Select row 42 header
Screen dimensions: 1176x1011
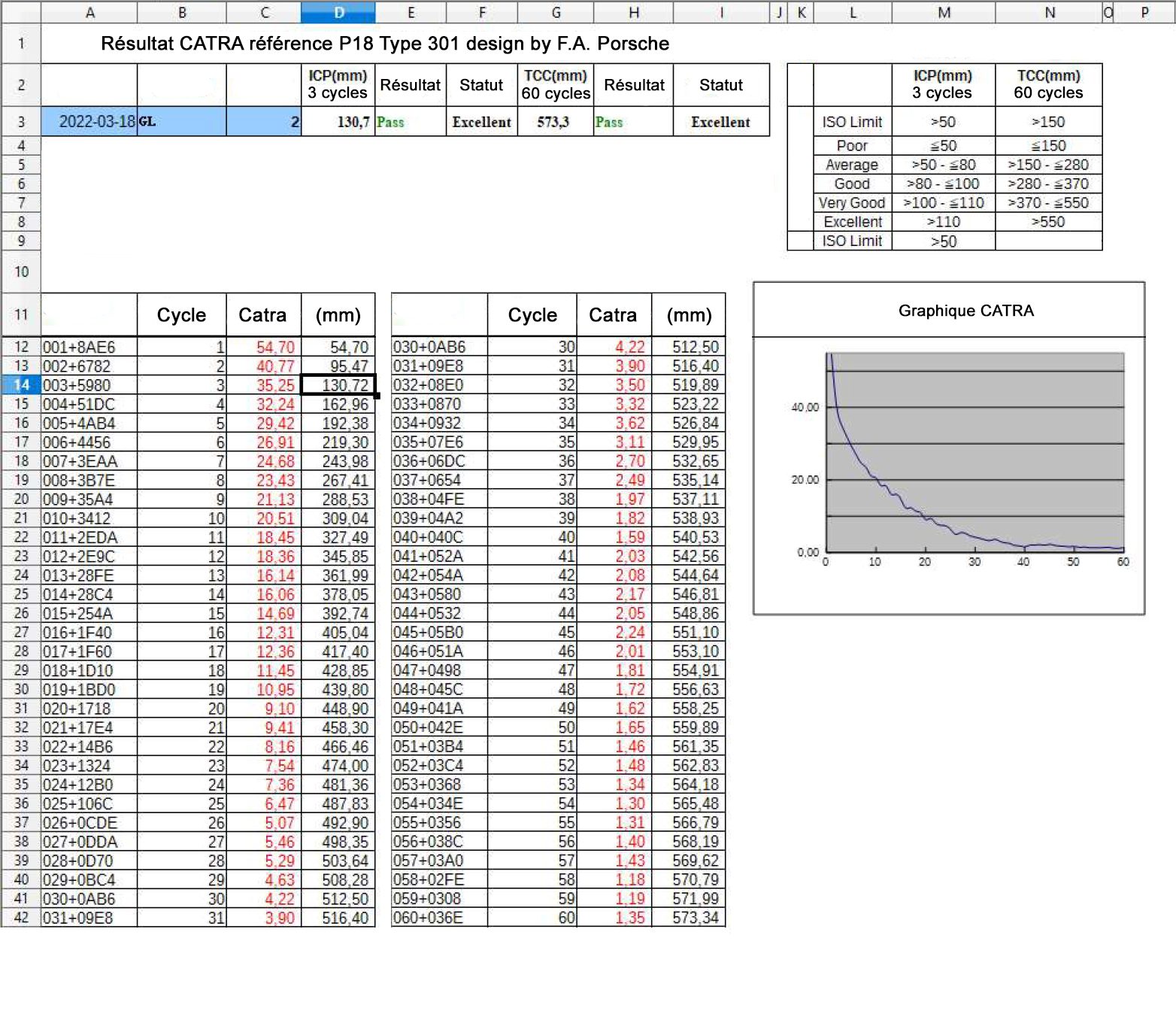(x=21, y=918)
